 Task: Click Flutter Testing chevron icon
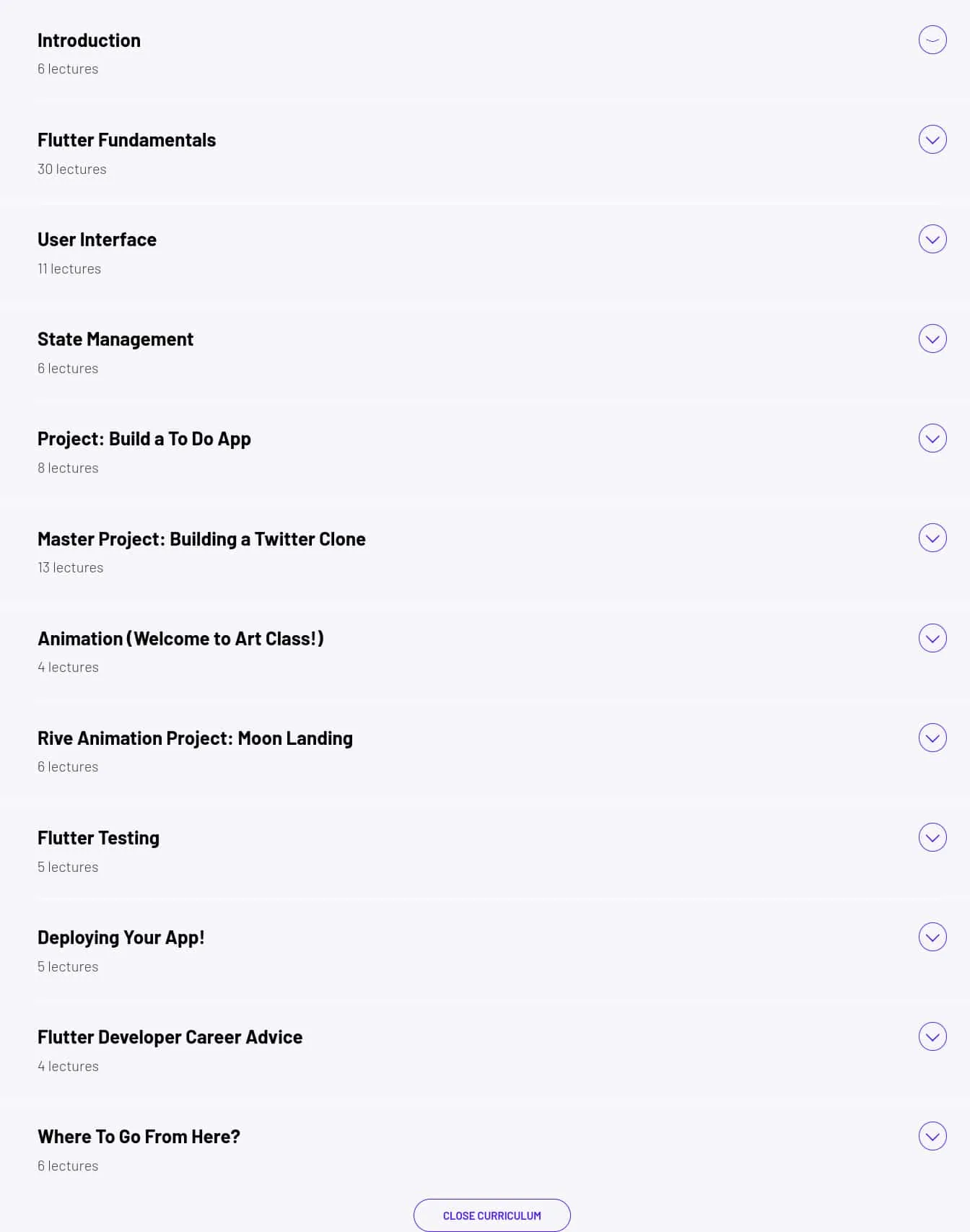point(932,837)
